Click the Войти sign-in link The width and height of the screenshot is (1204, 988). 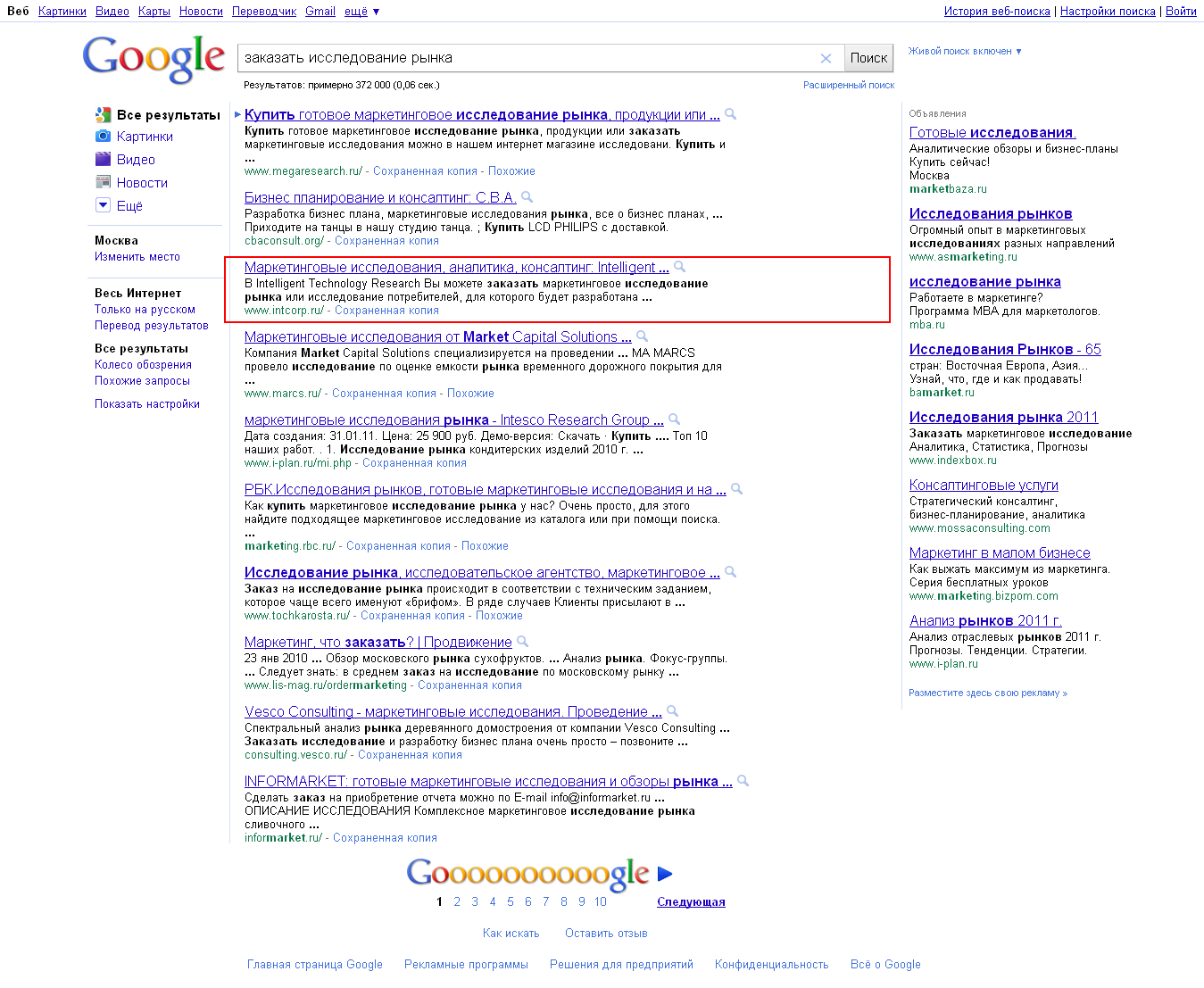pos(1181,12)
